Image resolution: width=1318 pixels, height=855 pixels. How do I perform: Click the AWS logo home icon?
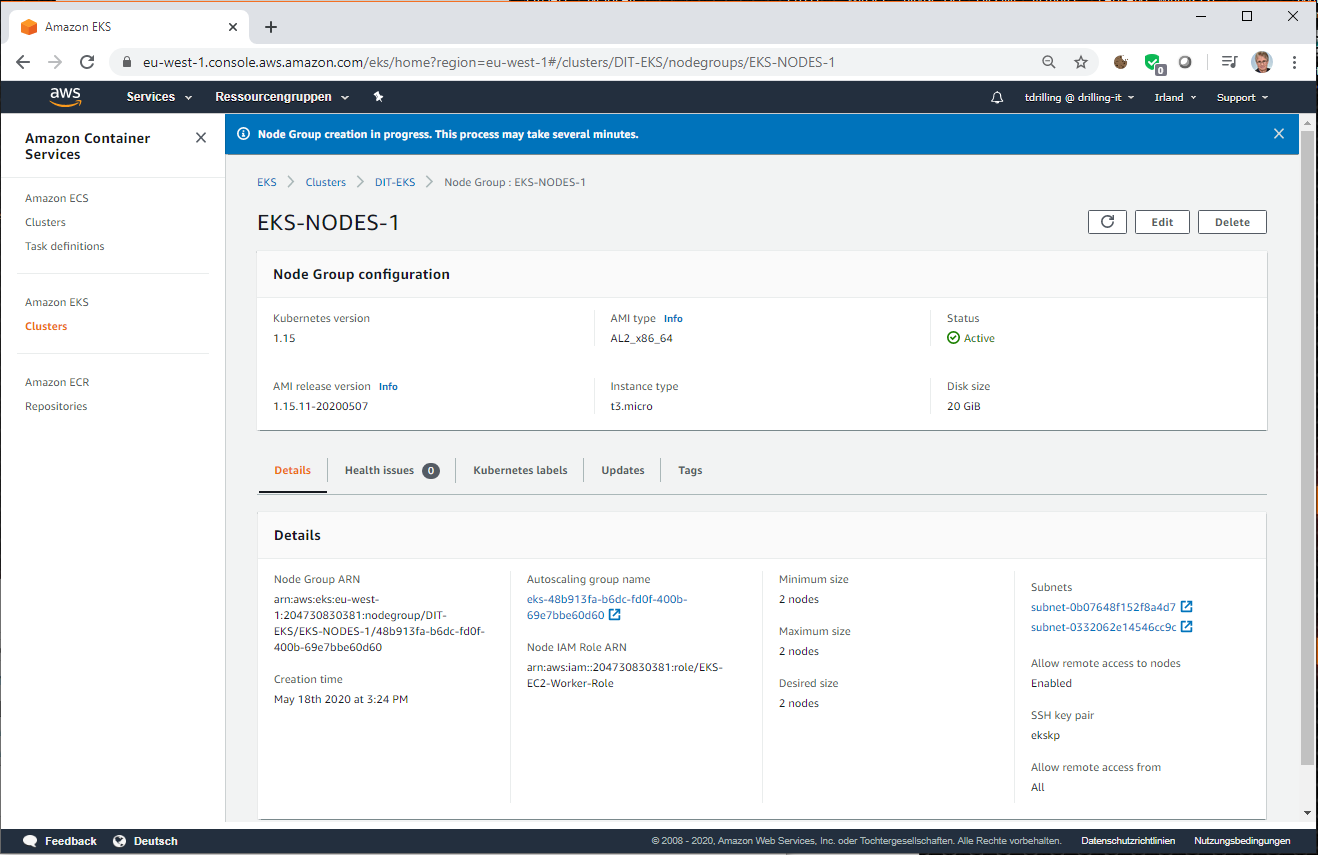pos(65,97)
